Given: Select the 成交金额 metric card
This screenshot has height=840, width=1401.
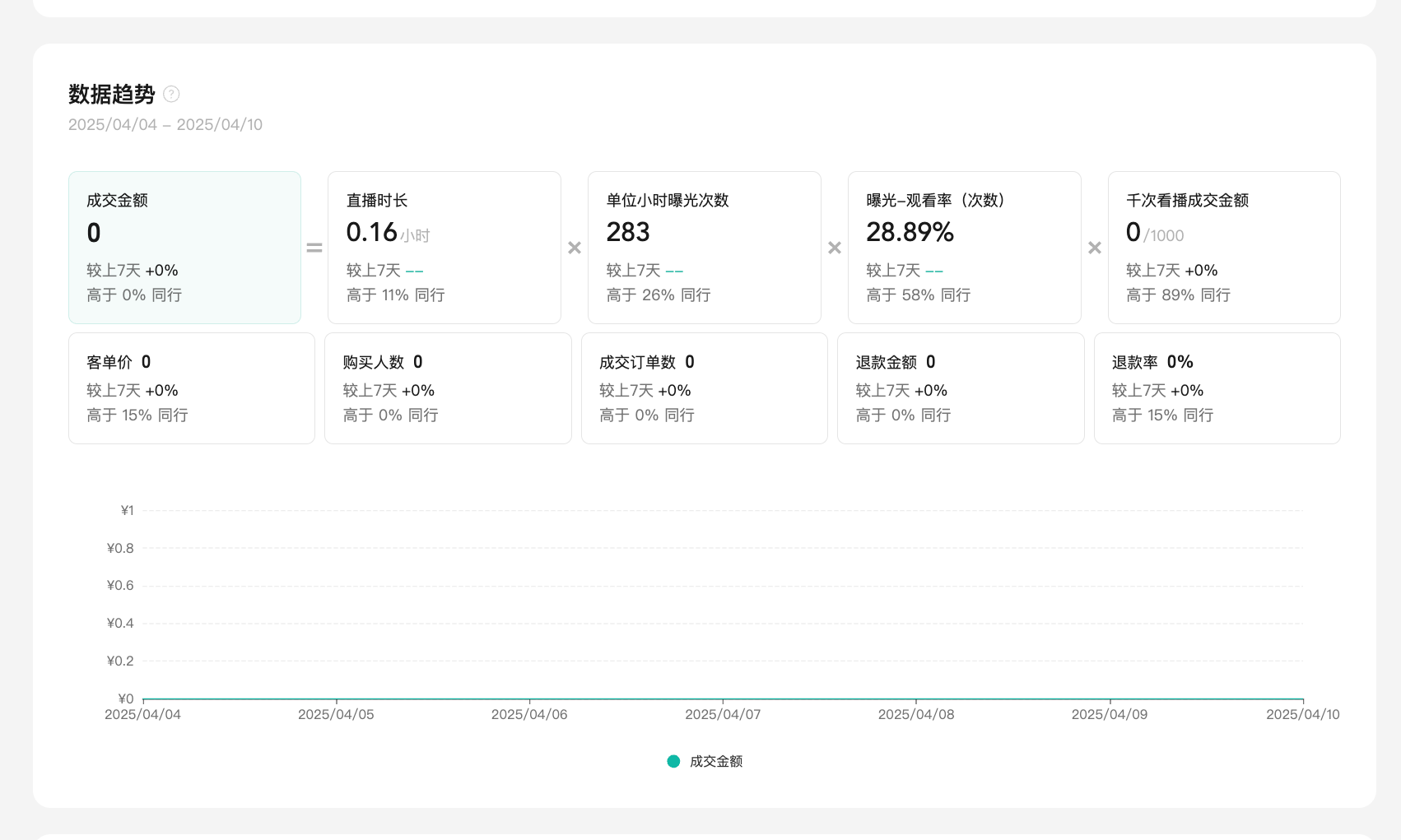Looking at the screenshot, I should click(184, 247).
